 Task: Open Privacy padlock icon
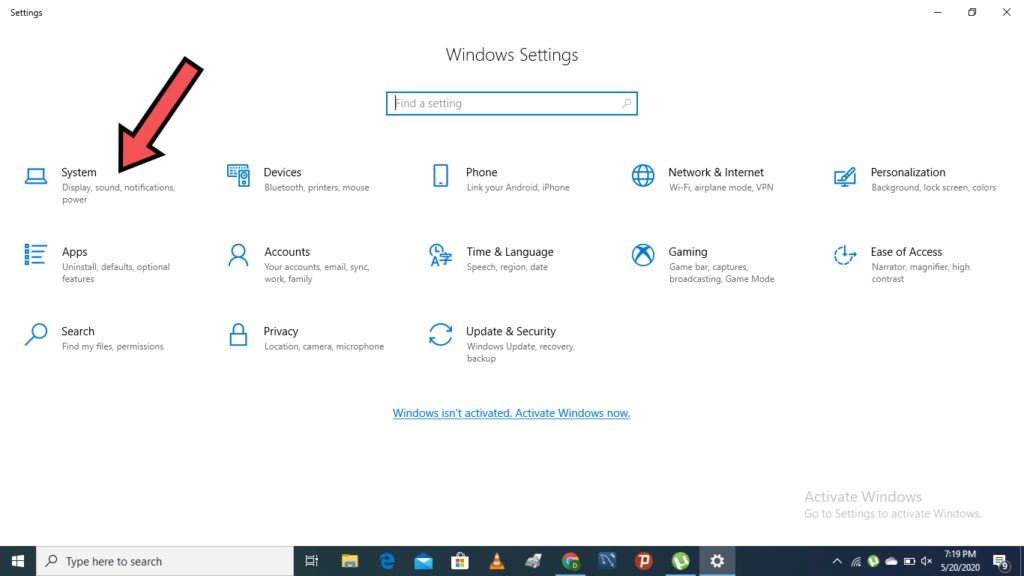point(238,334)
